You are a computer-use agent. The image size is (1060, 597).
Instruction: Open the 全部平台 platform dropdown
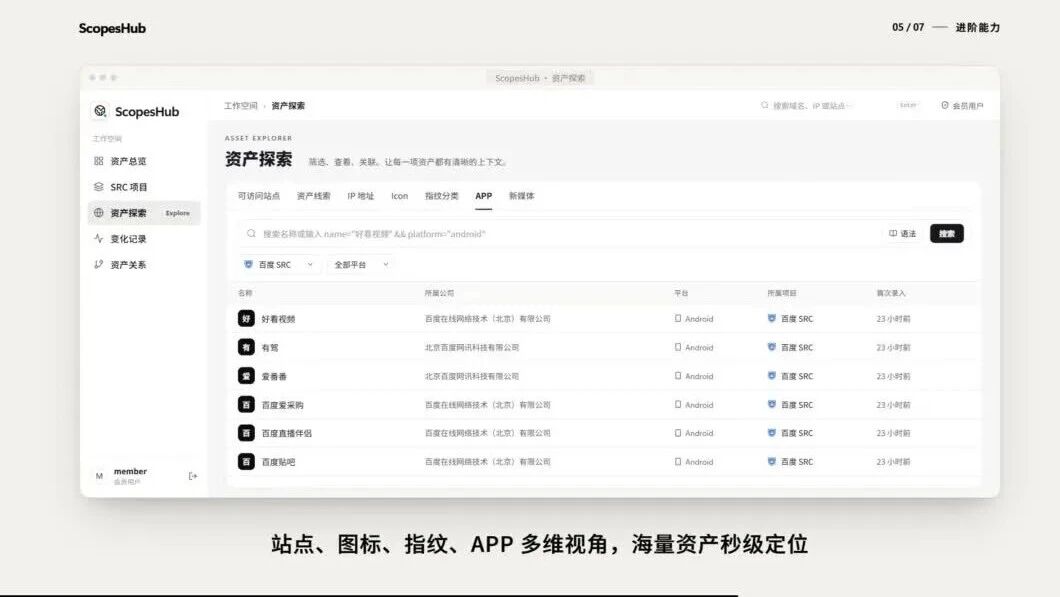point(361,264)
